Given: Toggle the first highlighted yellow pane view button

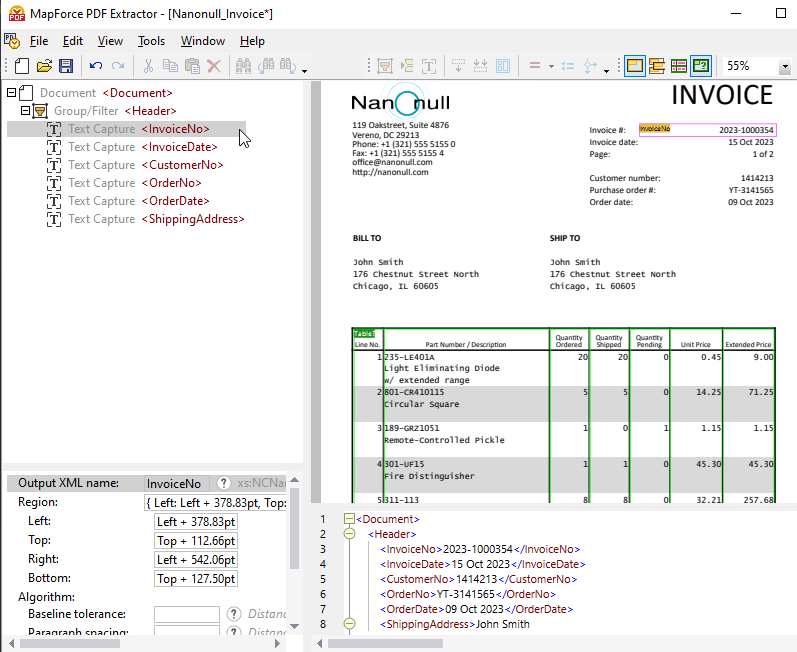Looking at the screenshot, I should point(635,66).
